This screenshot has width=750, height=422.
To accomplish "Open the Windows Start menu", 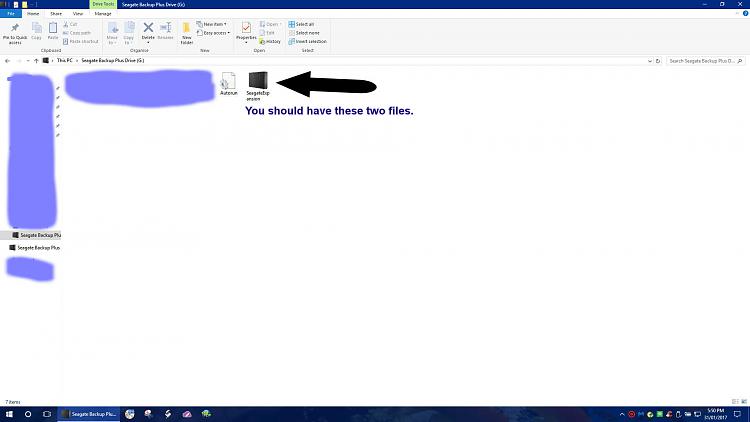I will point(9,414).
